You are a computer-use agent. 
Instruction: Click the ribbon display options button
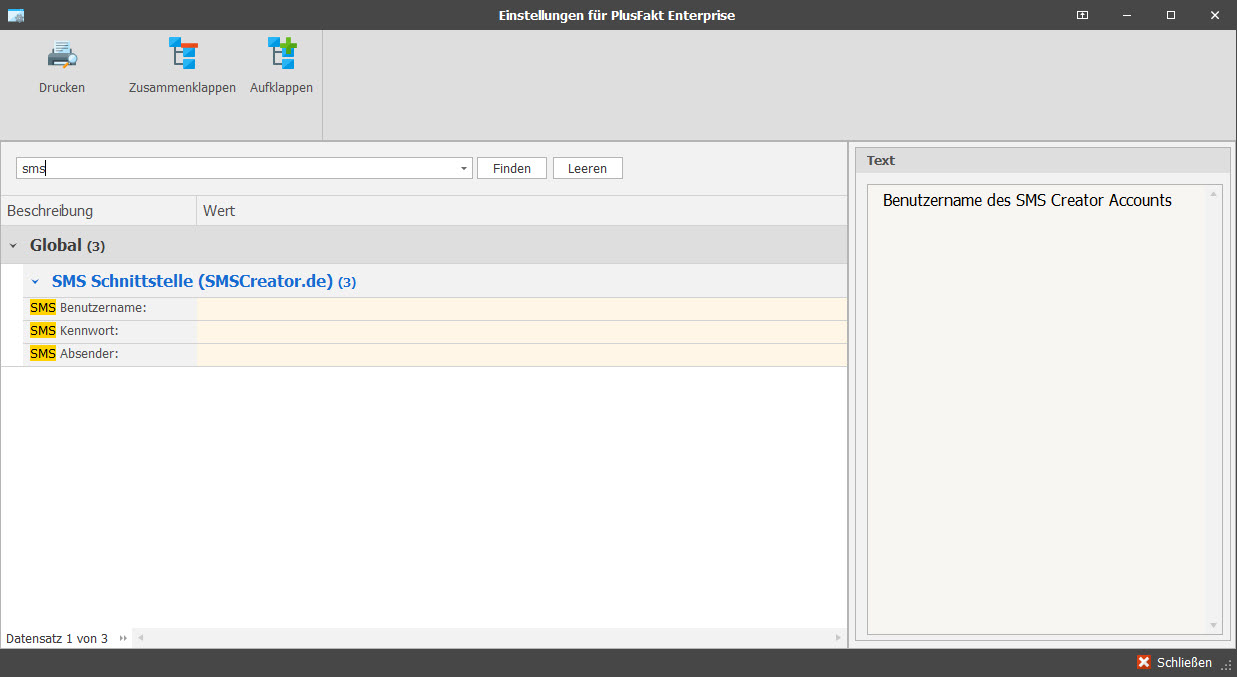point(1082,15)
